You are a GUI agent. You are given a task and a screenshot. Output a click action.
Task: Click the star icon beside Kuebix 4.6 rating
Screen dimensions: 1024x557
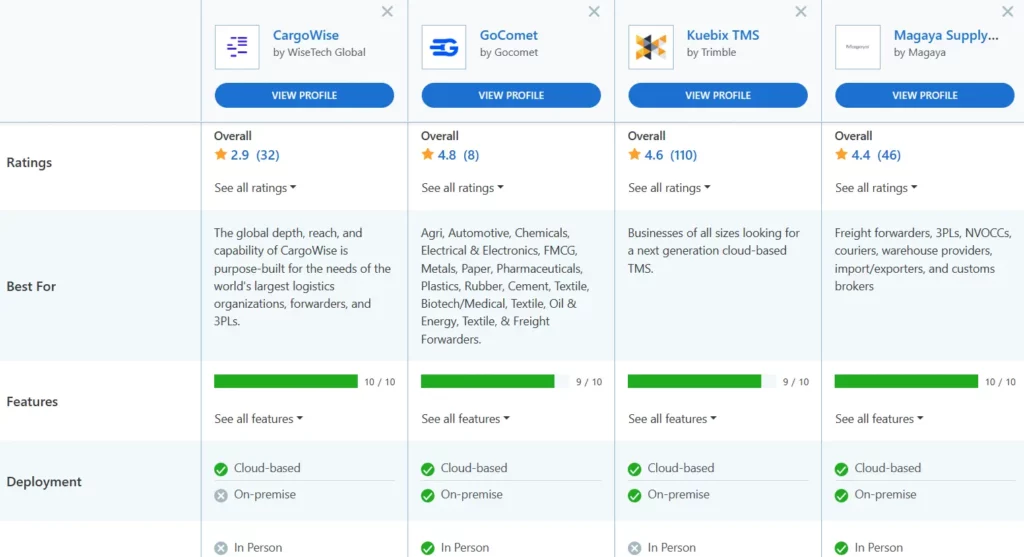point(634,155)
